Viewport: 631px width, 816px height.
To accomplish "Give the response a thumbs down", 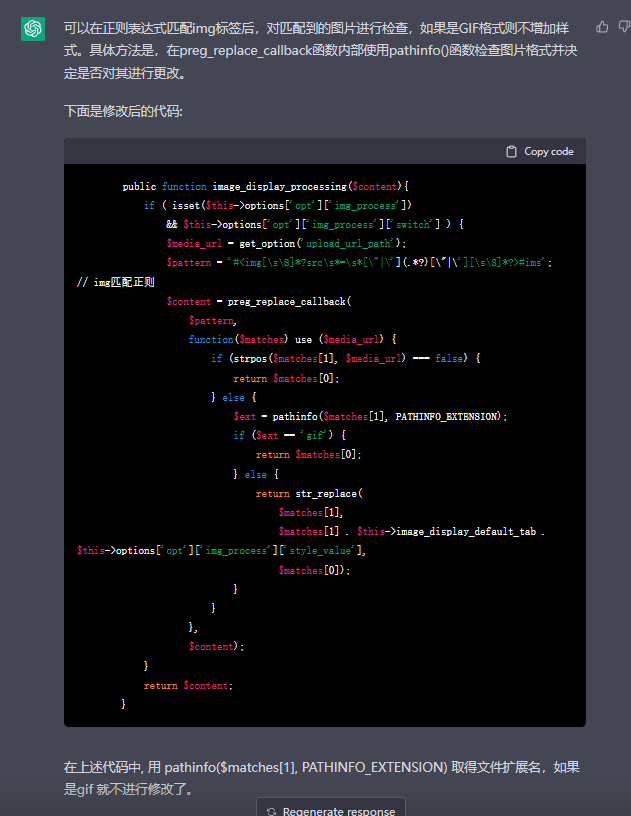I will 624,27.
